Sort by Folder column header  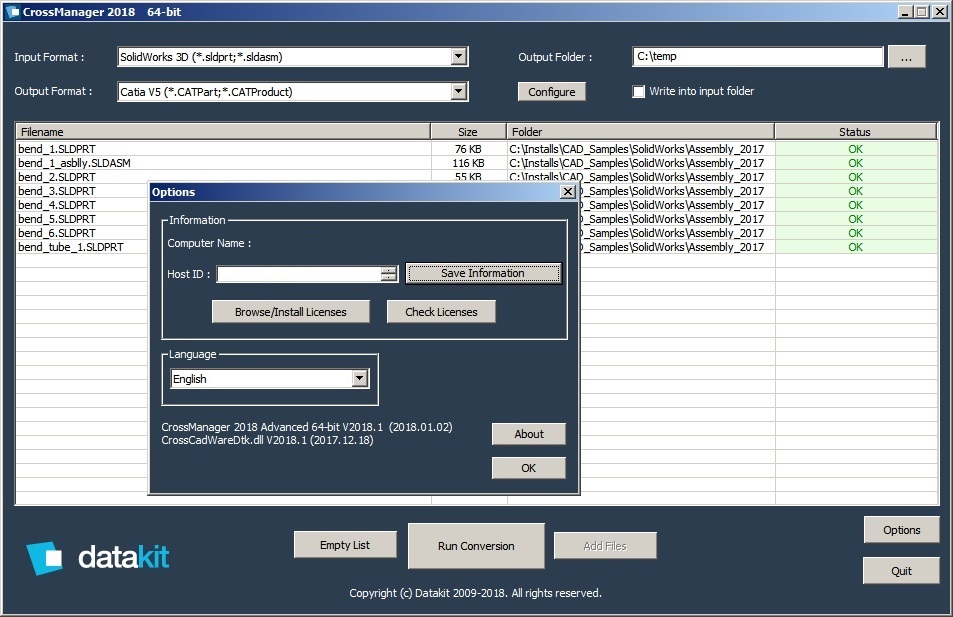[641, 132]
